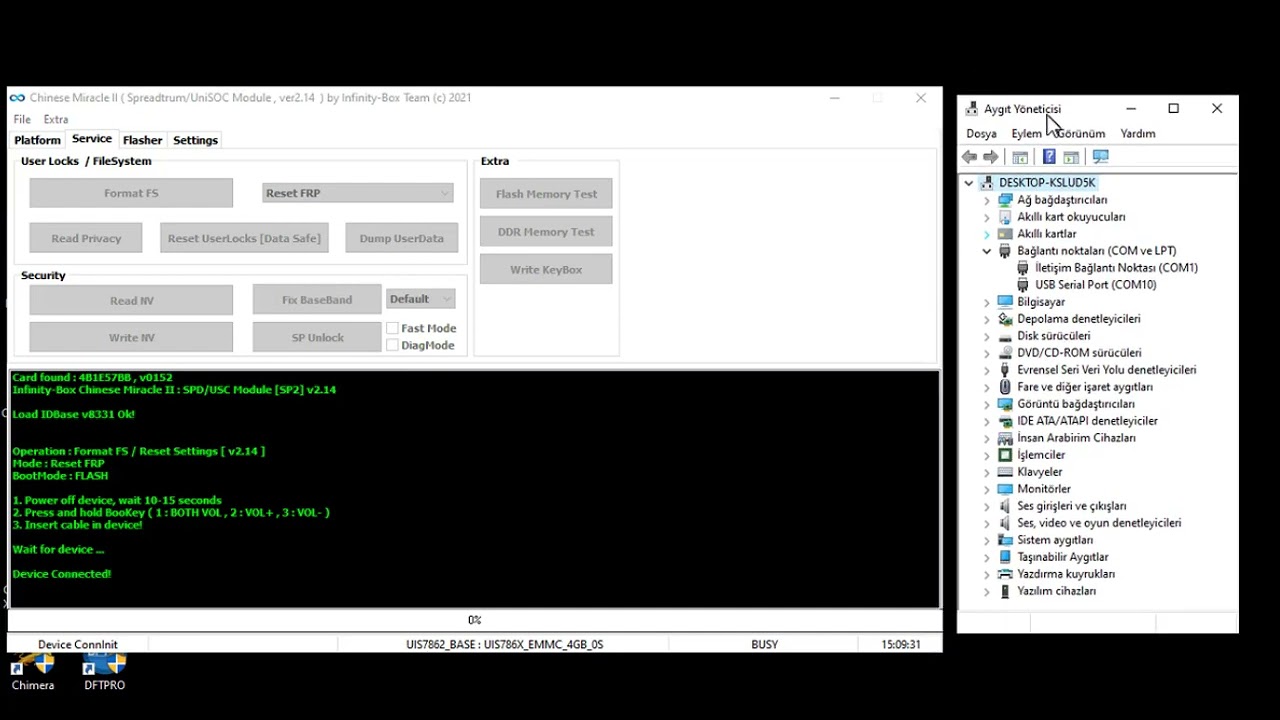Scan for hardware changes via monitor icon
The height and width of the screenshot is (720, 1280).
coord(1101,157)
